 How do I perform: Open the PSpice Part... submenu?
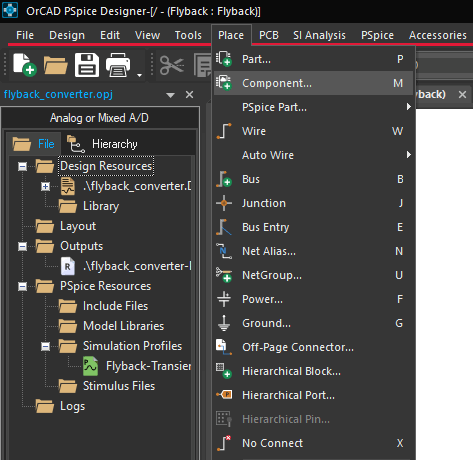click(x=313, y=107)
